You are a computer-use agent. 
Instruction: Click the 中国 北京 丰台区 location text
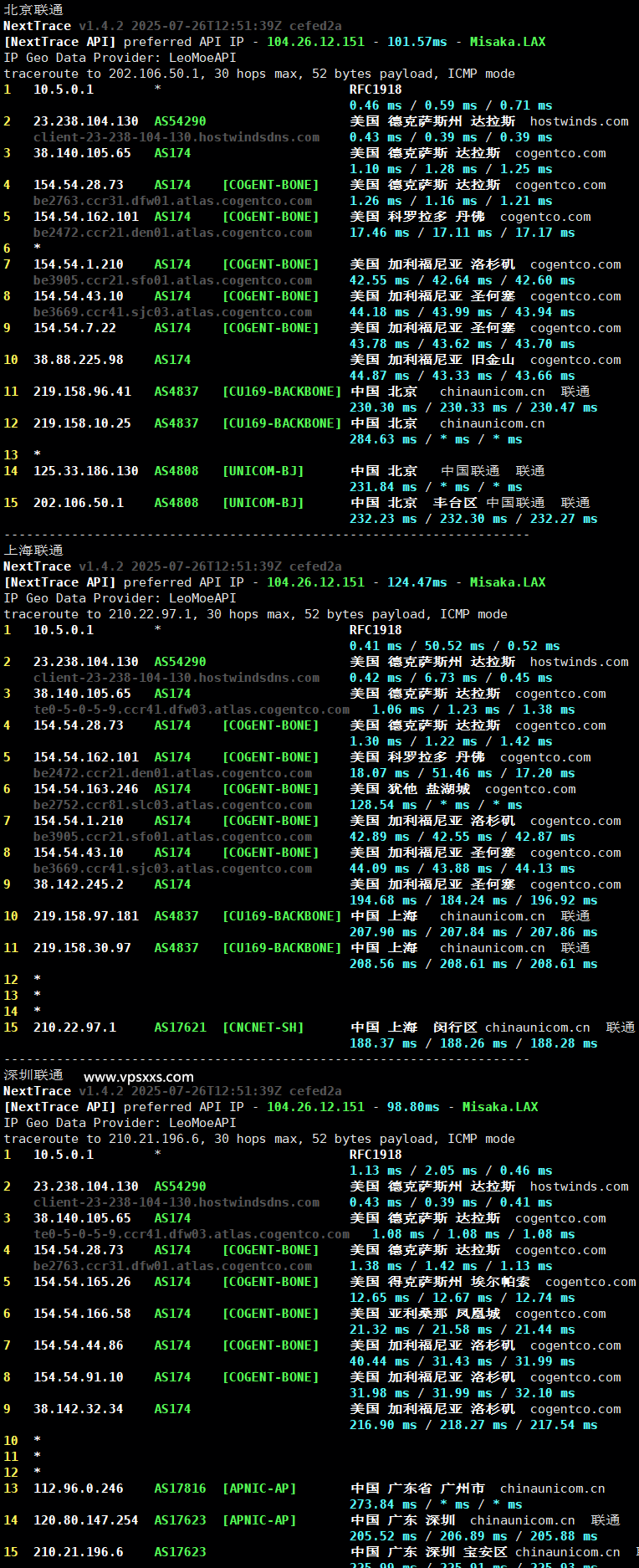click(x=413, y=503)
